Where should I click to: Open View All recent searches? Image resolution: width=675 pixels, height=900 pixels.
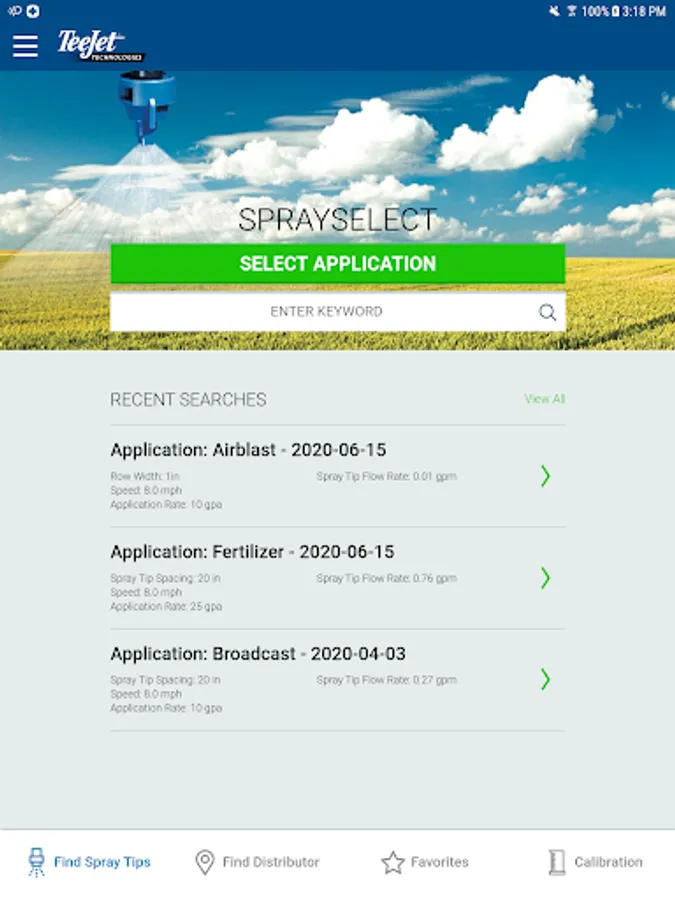[x=544, y=399]
